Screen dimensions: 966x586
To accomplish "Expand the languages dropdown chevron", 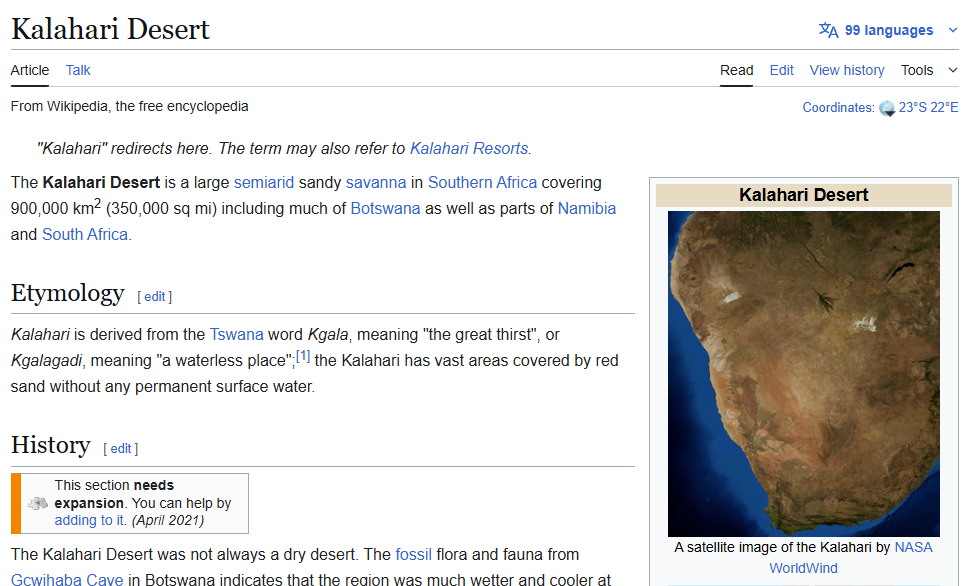I will tap(952, 30).
